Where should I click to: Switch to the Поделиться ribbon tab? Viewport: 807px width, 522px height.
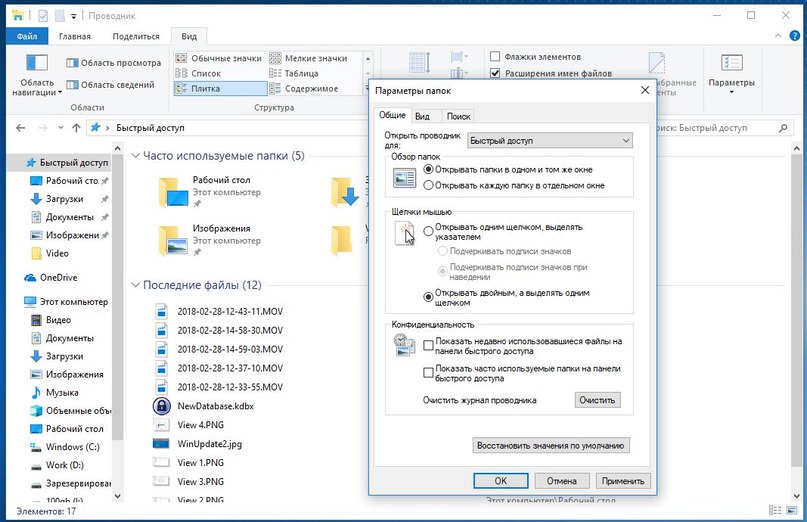click(x=136, y=36)
